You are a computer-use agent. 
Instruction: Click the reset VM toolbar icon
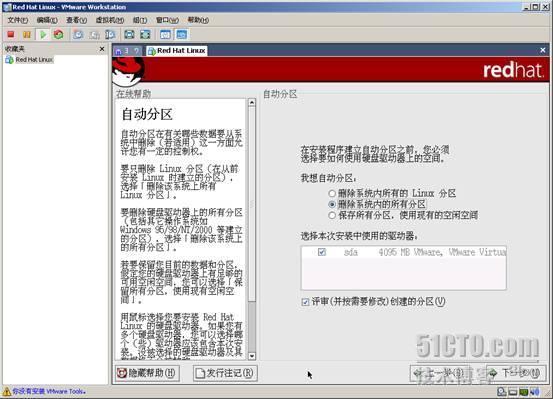[x=59, y=35]
